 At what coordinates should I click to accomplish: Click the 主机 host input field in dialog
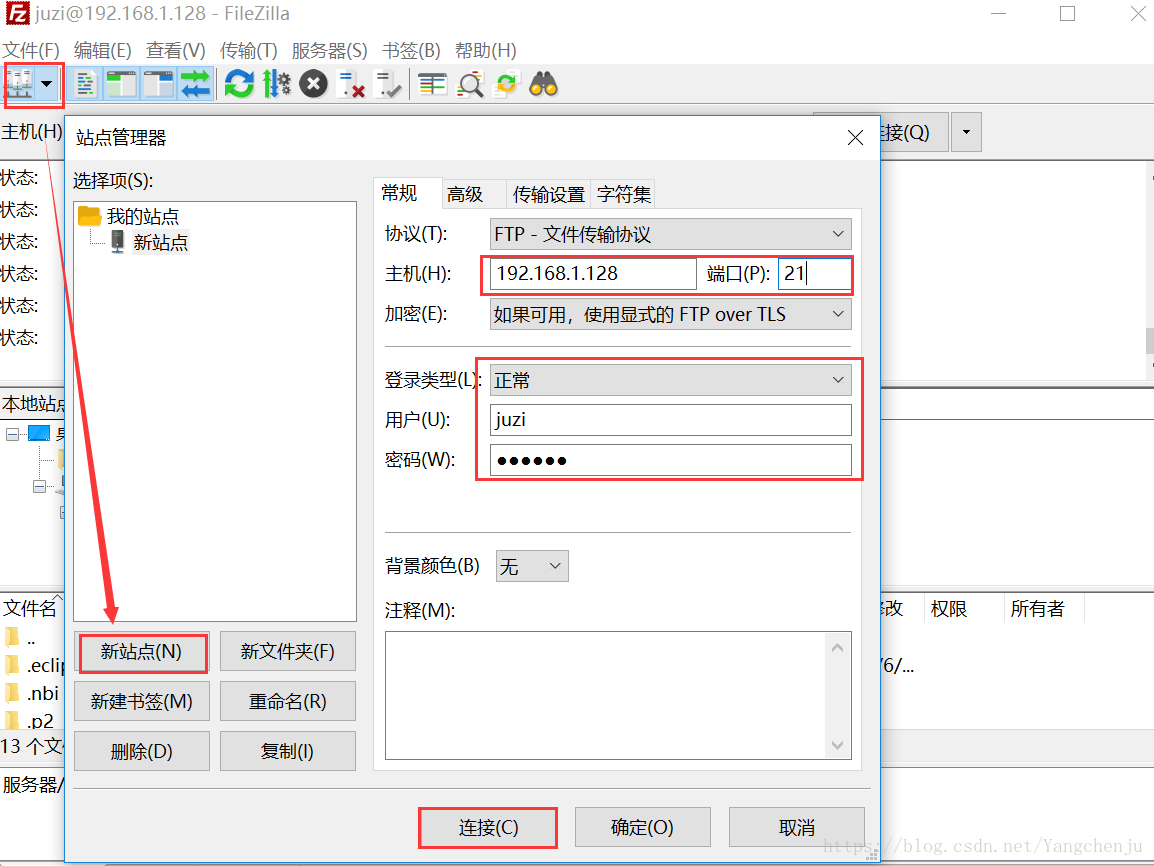click(592, 274)
